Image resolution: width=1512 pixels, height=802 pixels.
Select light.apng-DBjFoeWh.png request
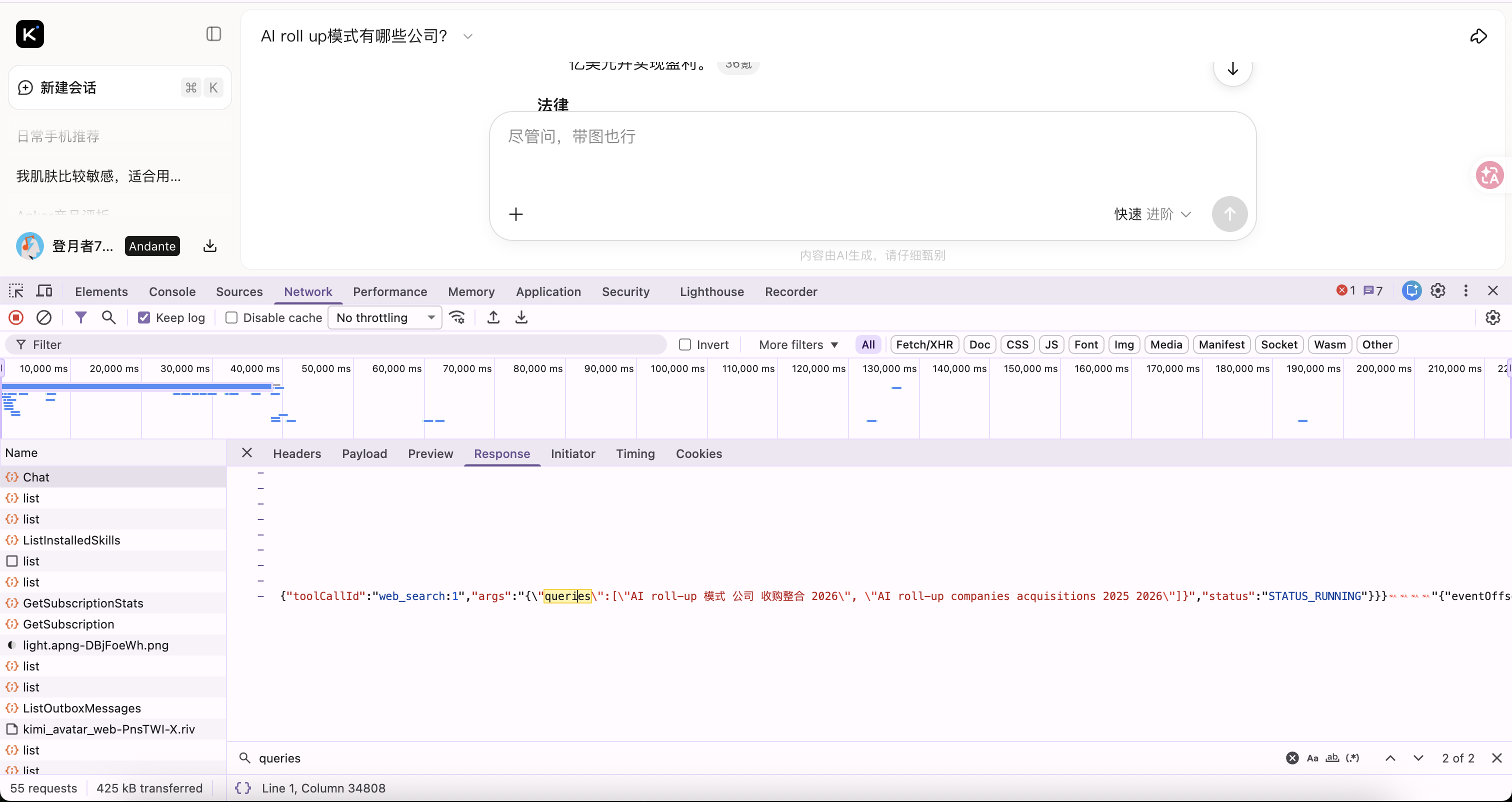[112, 645]
